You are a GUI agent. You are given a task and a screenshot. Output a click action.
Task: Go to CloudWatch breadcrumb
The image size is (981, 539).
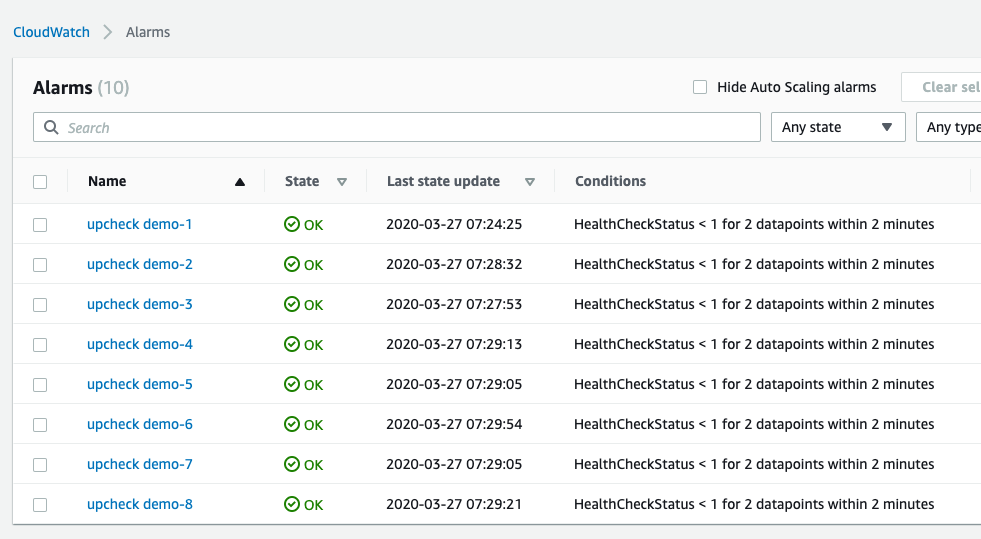coord(51,32)
